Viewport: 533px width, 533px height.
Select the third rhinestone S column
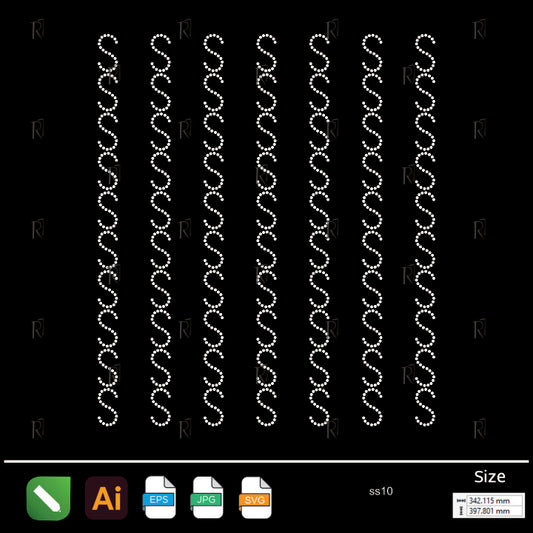tap(213, 230)
